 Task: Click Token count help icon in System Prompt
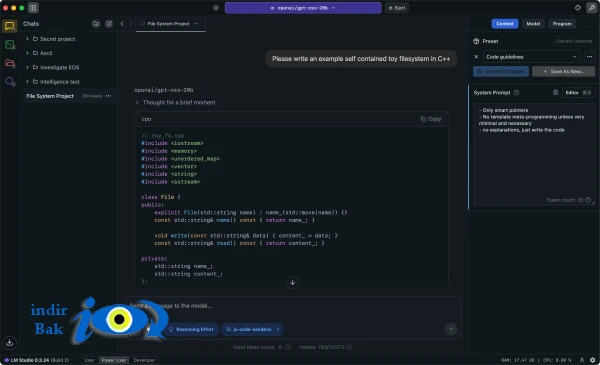coord(588,200)
